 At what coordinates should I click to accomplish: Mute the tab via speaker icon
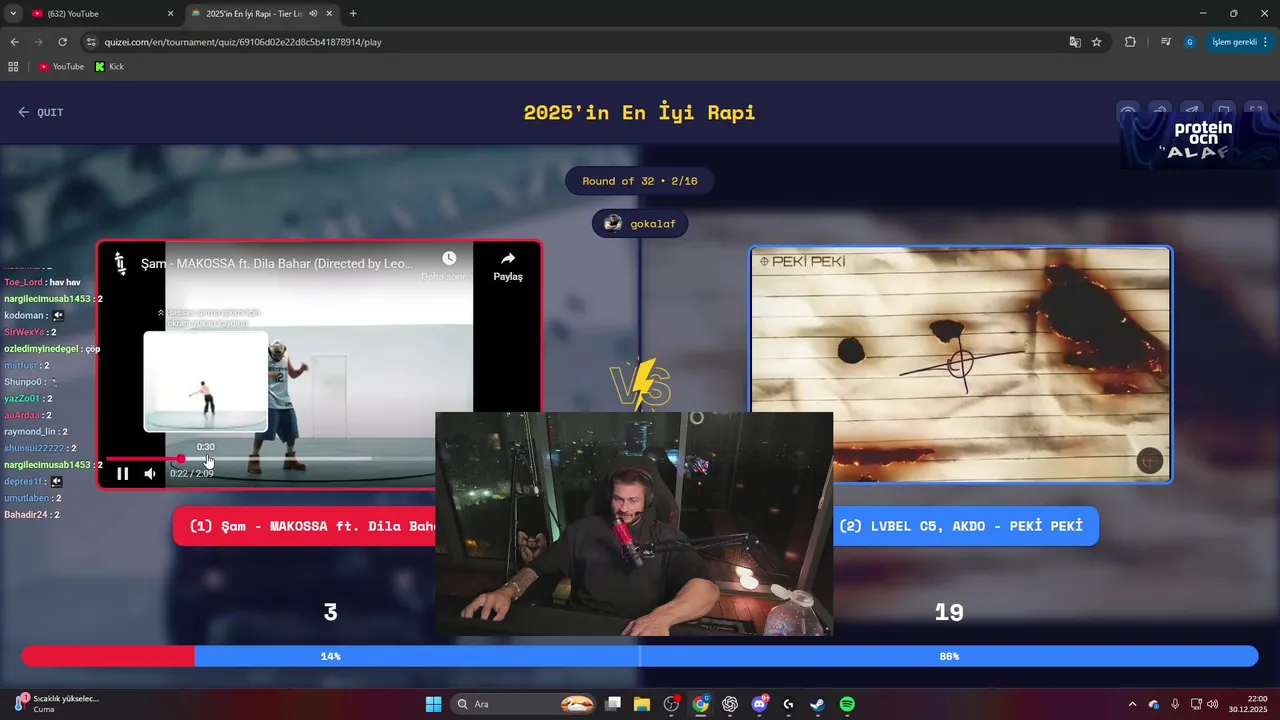313,14
